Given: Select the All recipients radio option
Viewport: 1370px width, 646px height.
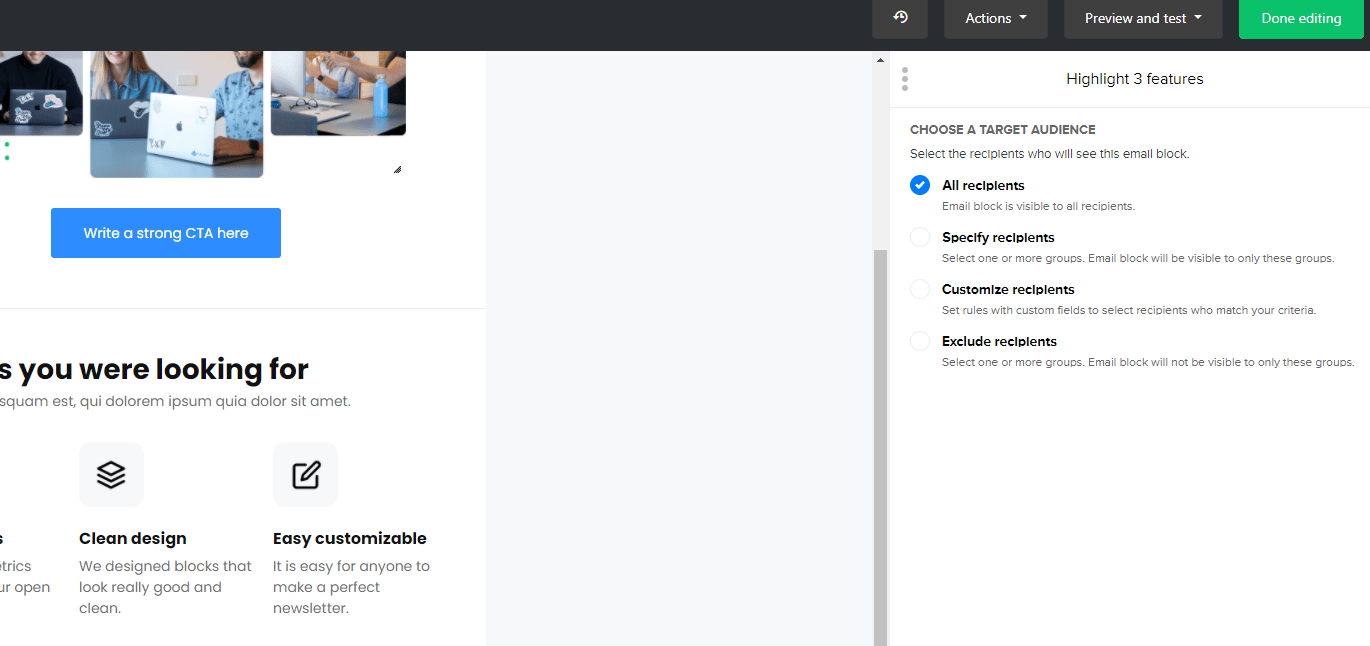Looking at the screenshot, I should click(x=920, y=185).
